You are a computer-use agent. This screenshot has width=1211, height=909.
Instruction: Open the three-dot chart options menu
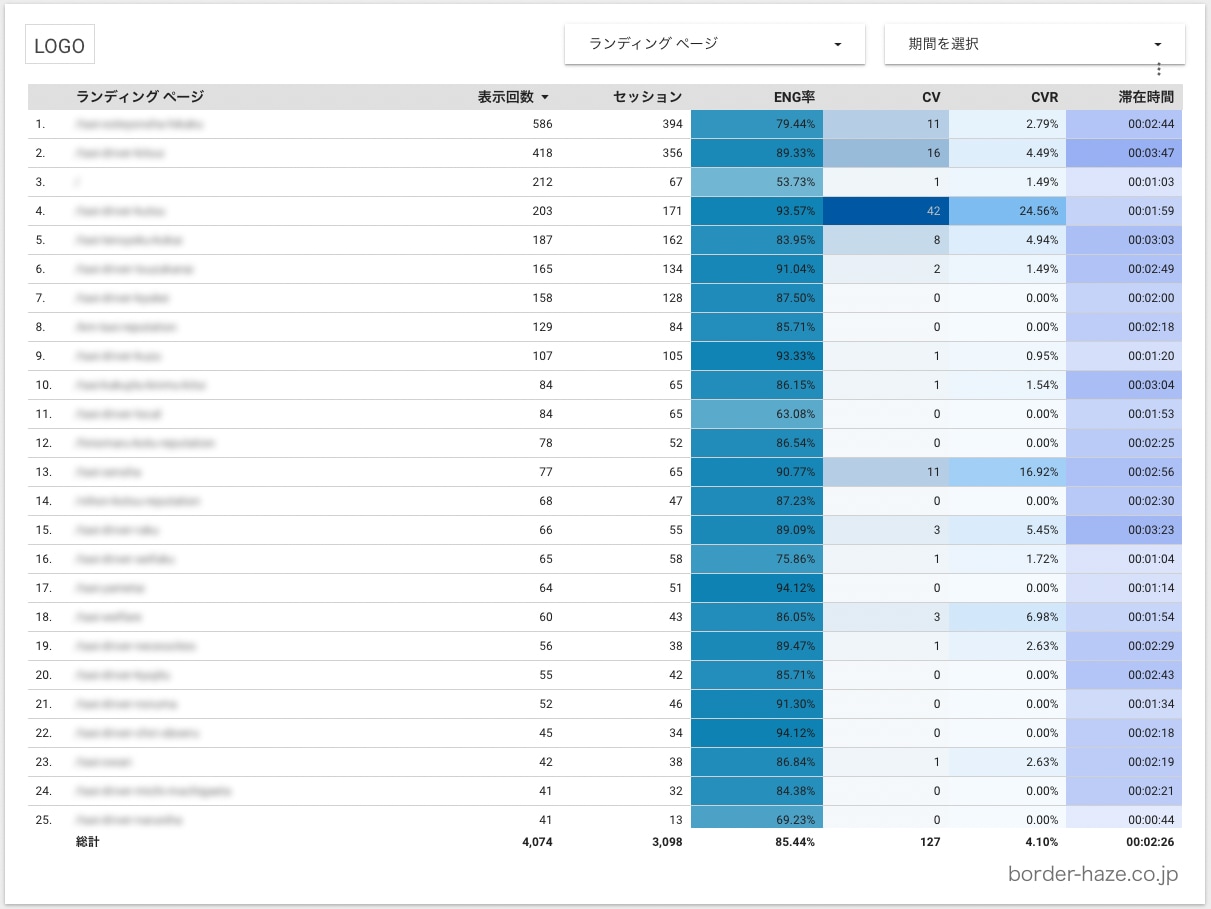pos(1159,69)
